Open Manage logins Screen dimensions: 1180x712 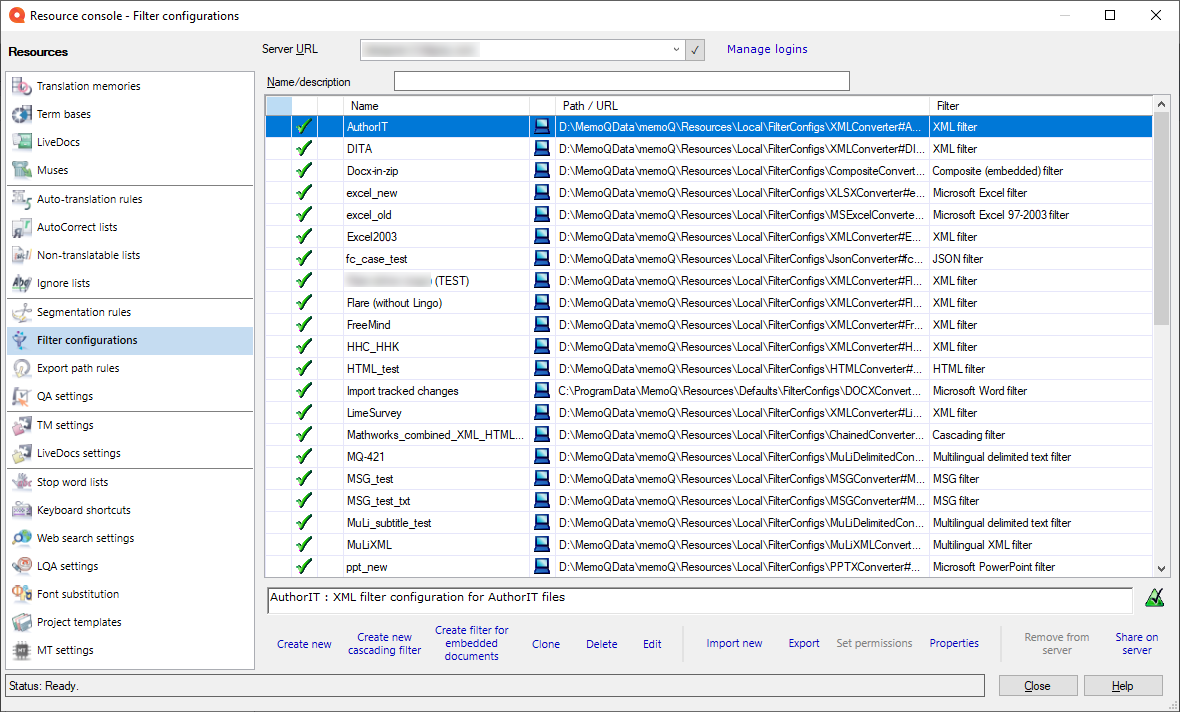click(767, 49)
